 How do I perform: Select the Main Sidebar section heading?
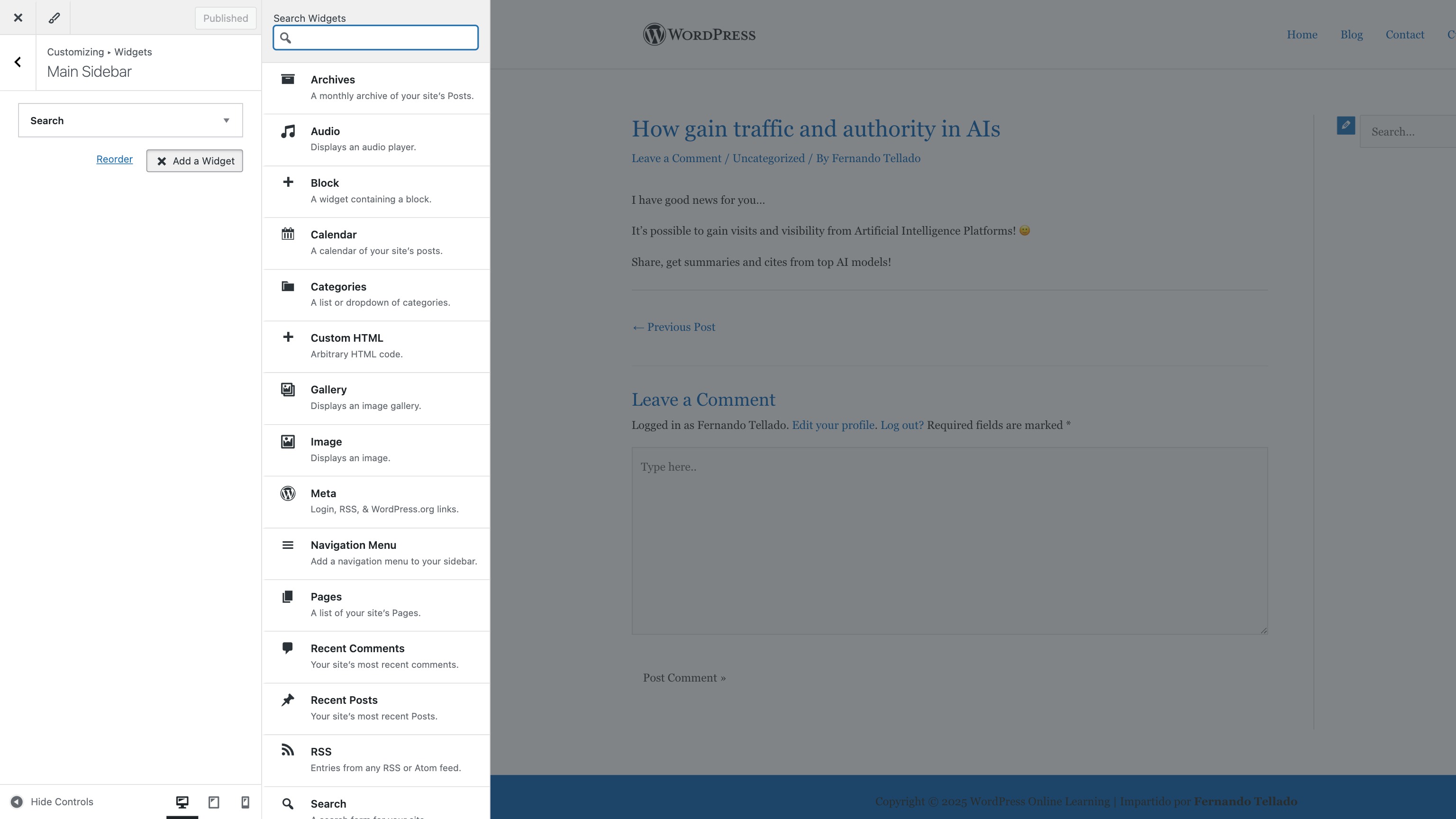click(x=89, y=72)
